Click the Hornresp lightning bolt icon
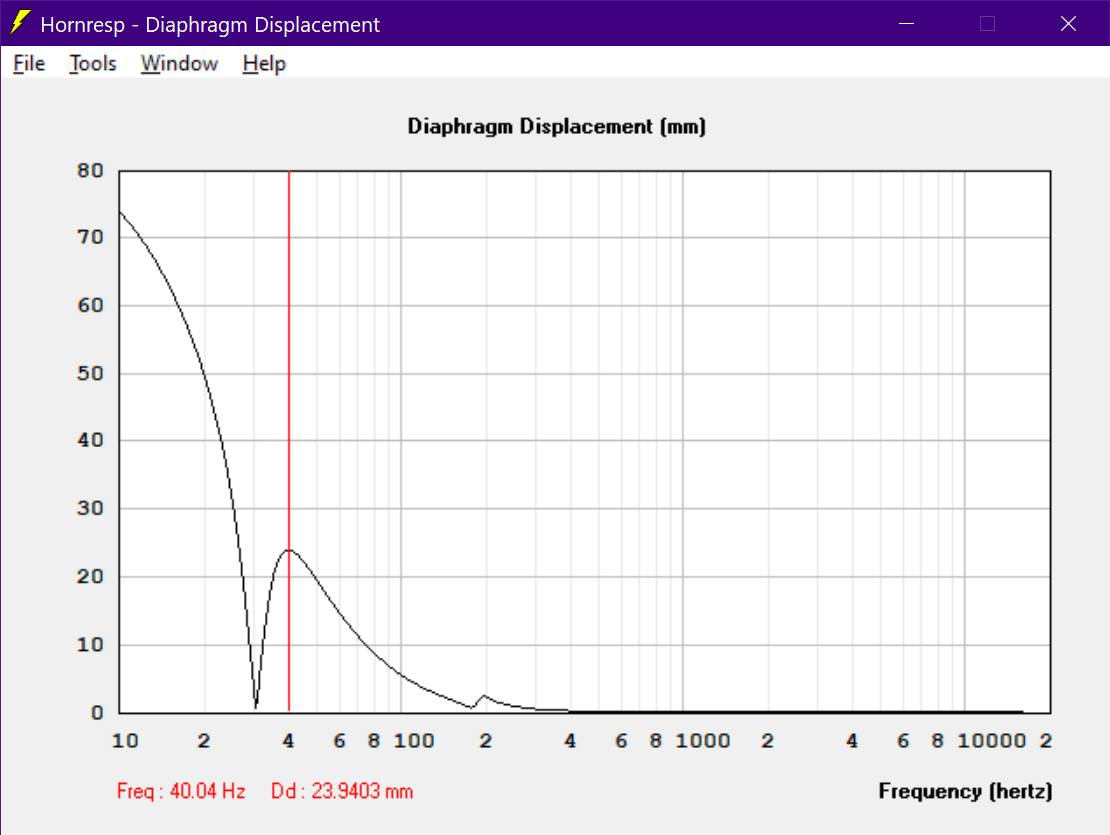The height and width of the screenshot is (835, 1110). tap(21, 23)
